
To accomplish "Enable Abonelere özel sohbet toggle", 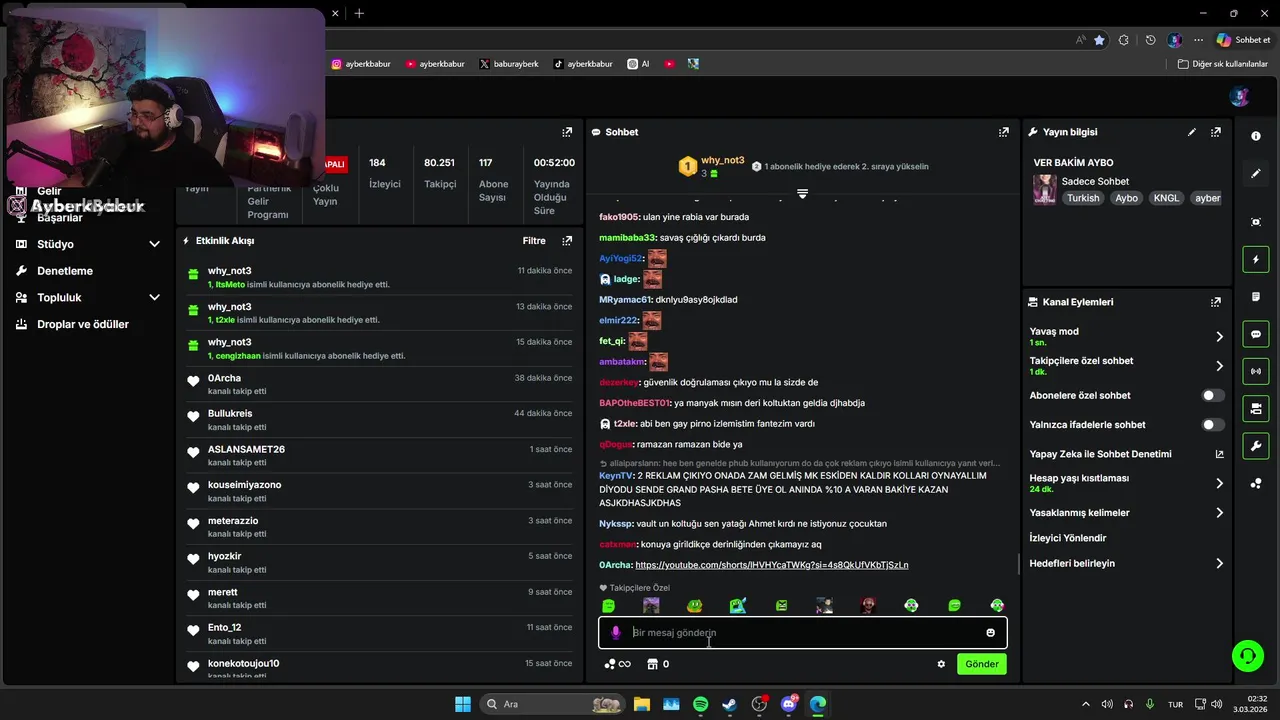I will click(x=1213, y=396).
